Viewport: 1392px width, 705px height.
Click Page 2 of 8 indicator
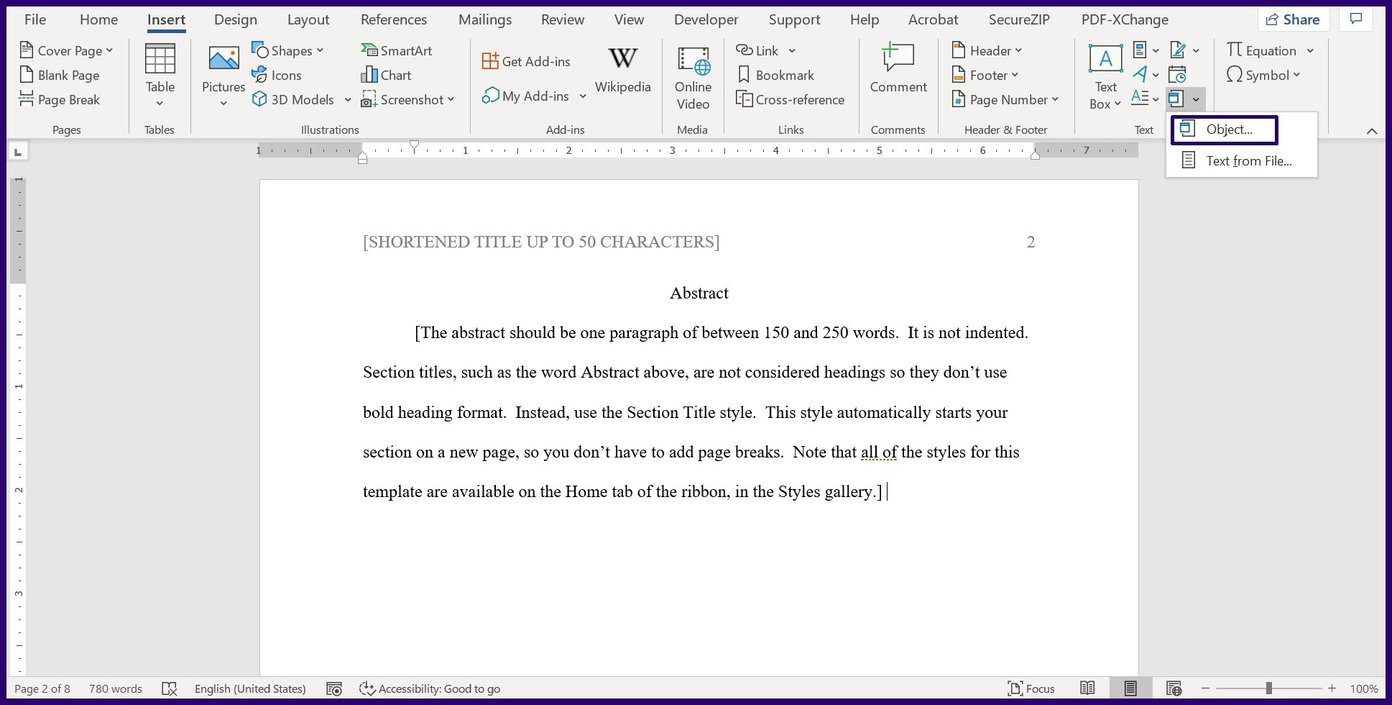(42, 689)
